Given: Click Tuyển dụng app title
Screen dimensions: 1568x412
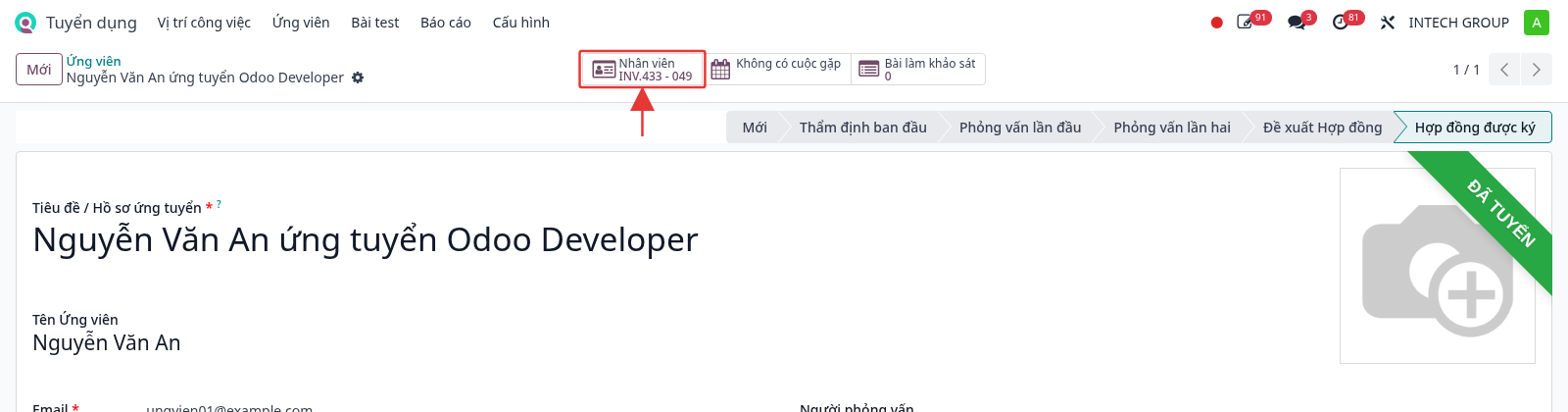Looking at the screenshot, I should 91,23.
